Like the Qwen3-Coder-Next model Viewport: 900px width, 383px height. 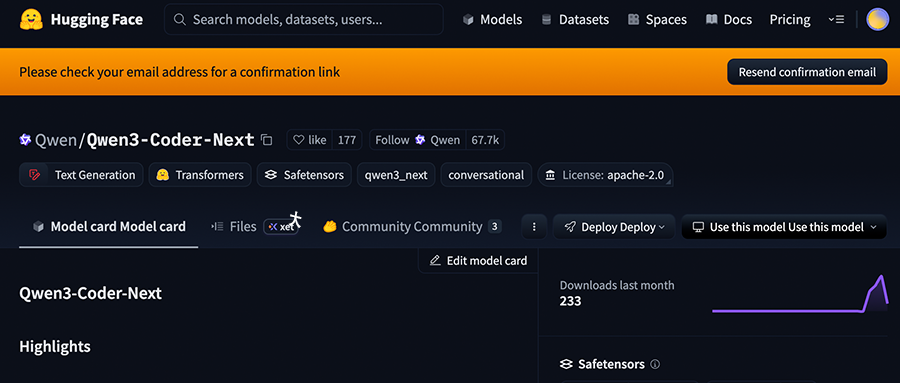[x=310, y=140]
